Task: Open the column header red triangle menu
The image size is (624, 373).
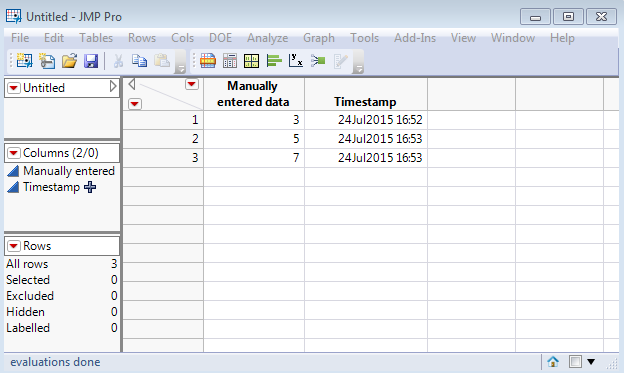Action: pyautogui.click(x=192, y=84)
